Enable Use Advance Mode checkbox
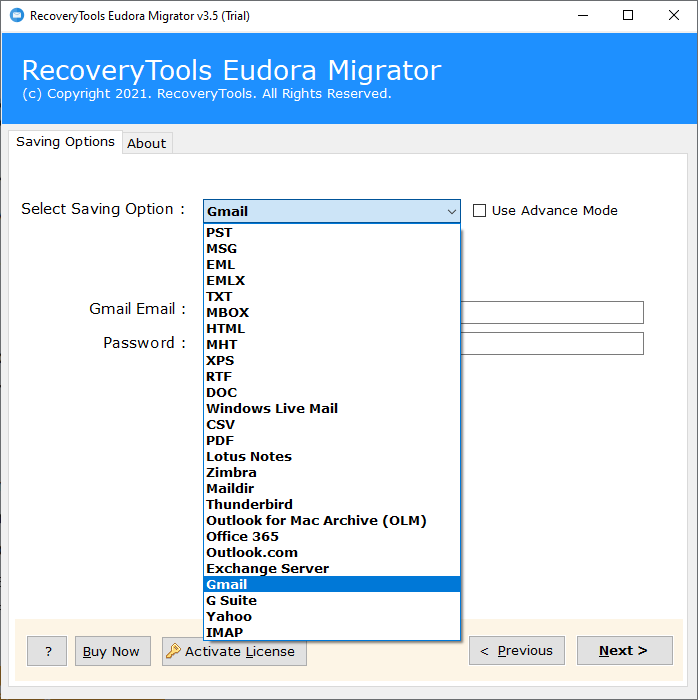Screen dimensions: 698x700 pyautogui.click(x=479, y=210)
